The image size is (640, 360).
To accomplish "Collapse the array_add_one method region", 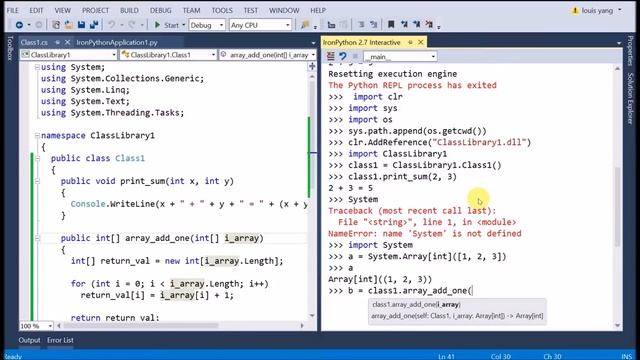I will 37,238.
